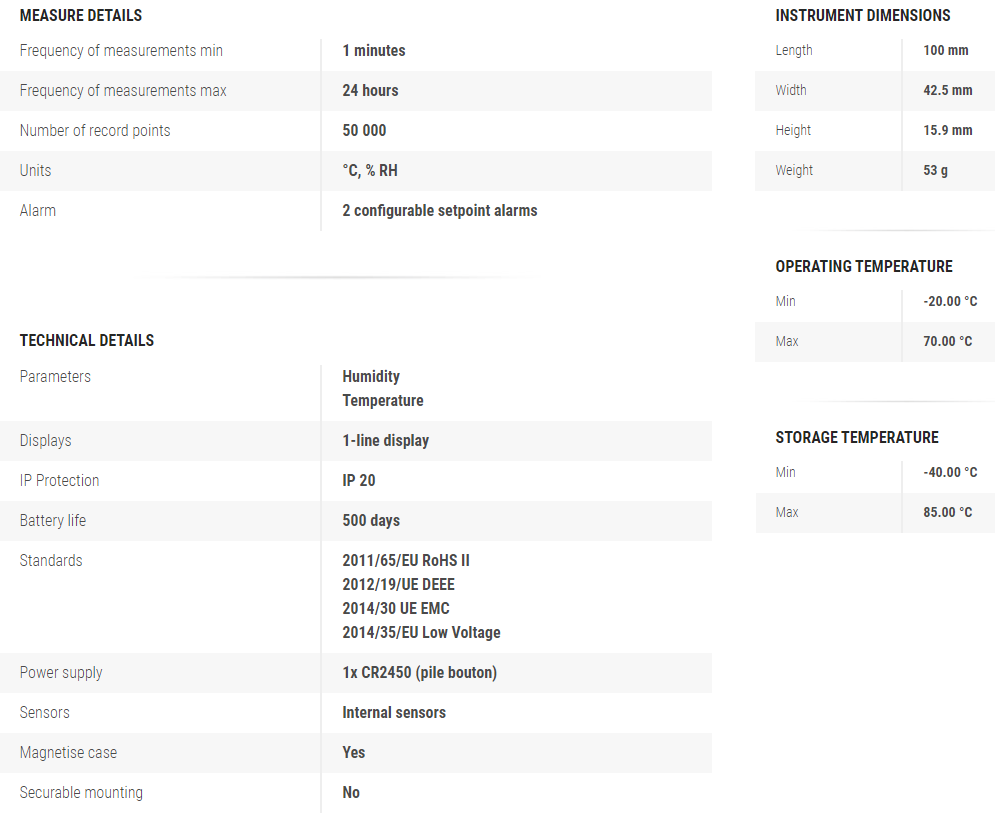This screenshot has height=817, width=995.
Task: Click the TECHNICAL DETAILS heading
Action: point(87,341)
